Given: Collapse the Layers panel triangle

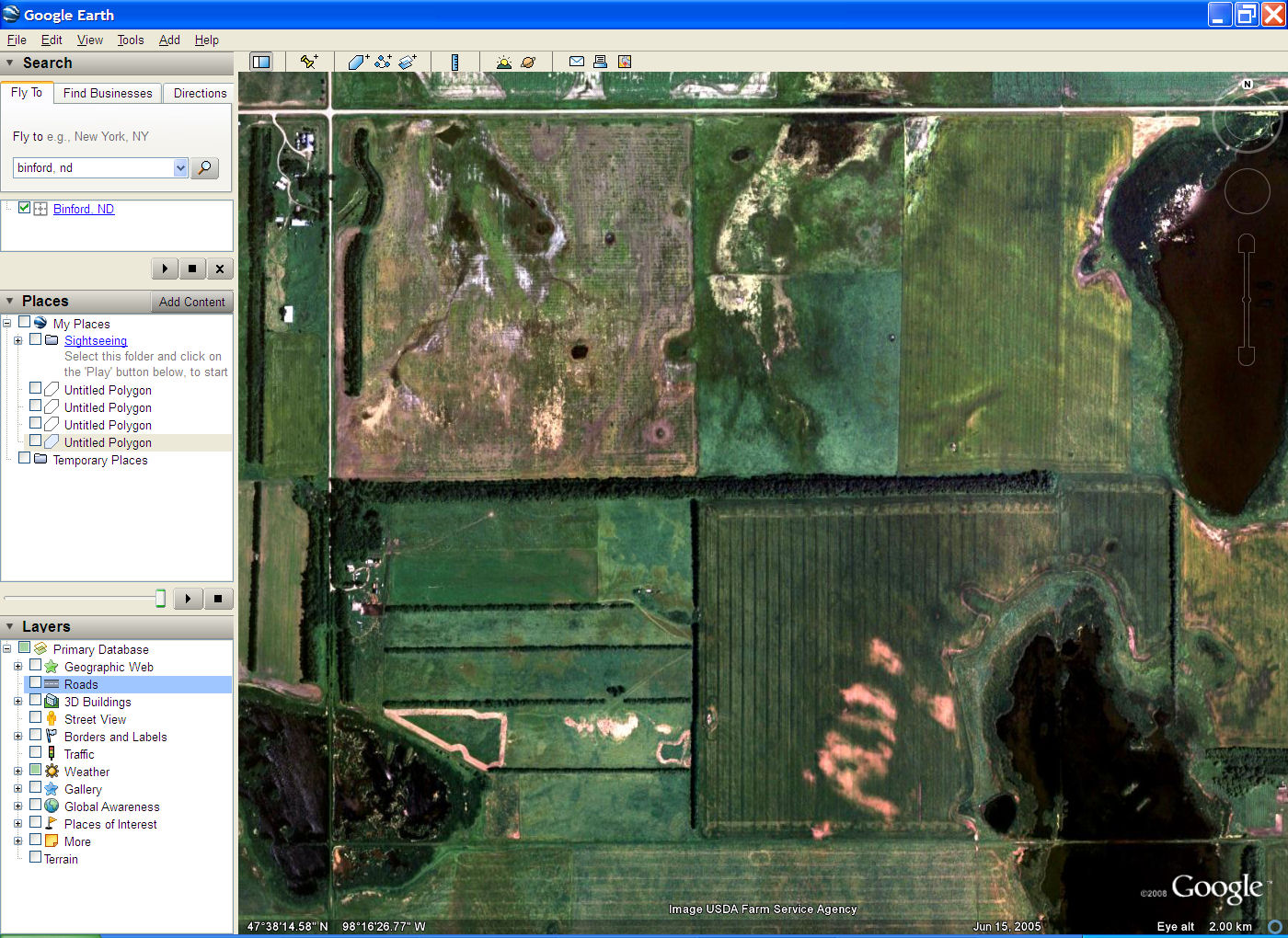Looking at the screenshot, I should pos(10,626).
